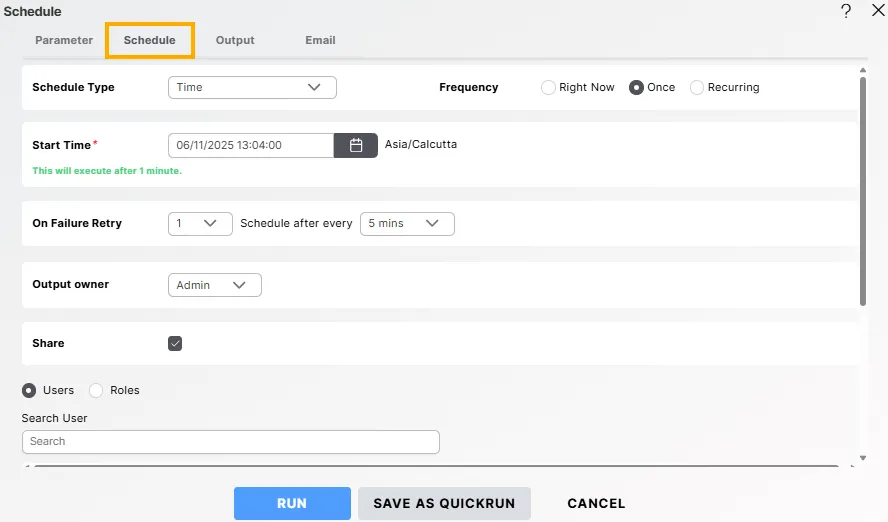Viewport: 888px width, 522px height.
Task: Click into the Search User field
Action: coord(230,441)
